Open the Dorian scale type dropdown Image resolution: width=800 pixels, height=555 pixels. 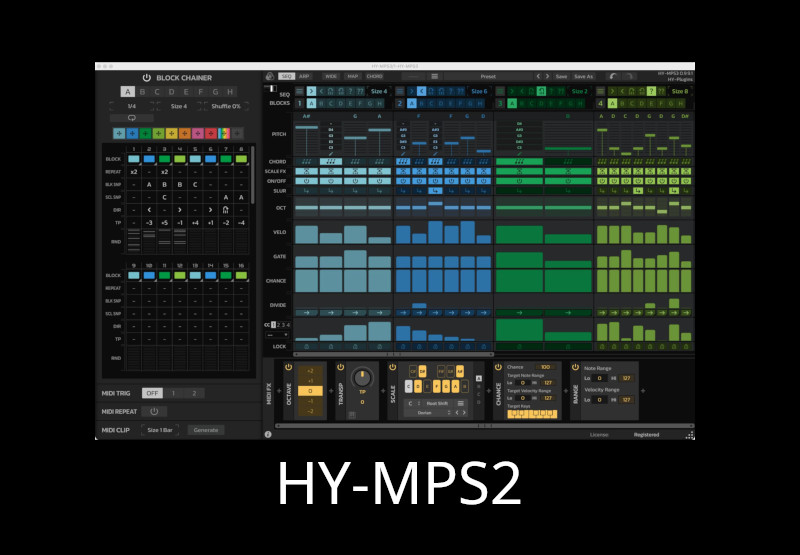click(x=429, y=413)
